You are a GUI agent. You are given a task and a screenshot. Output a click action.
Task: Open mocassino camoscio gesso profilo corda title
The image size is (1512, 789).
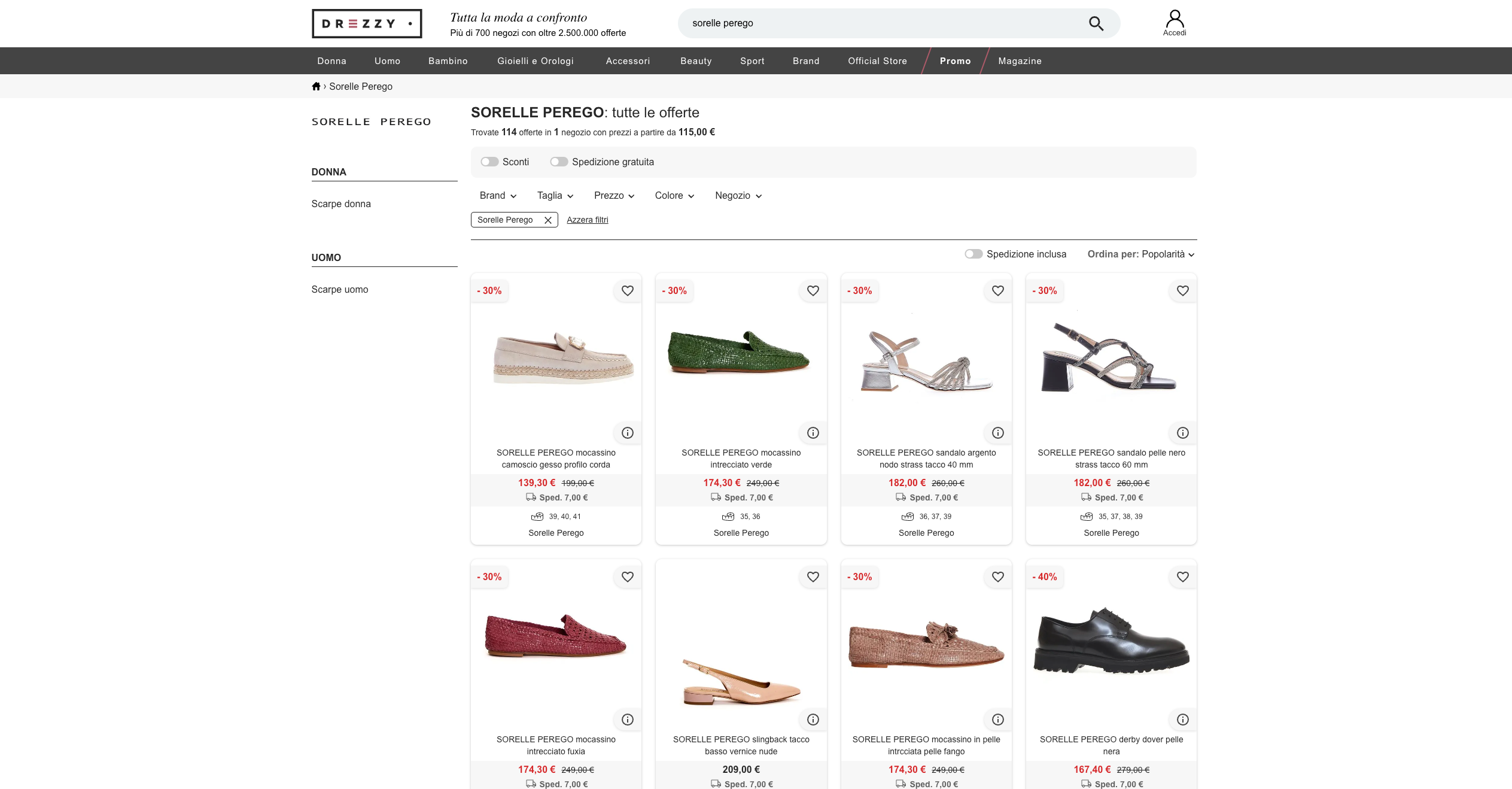point(556,459)
